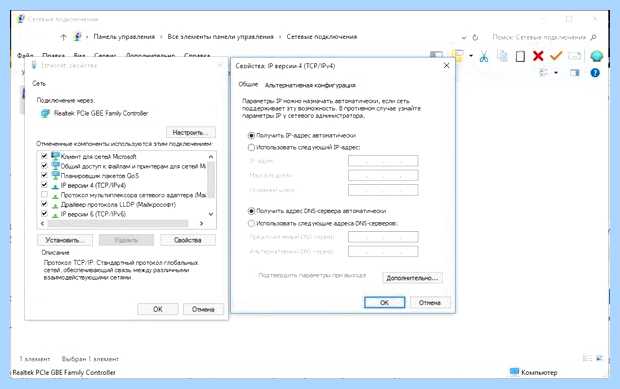620x389 pixels.
Task: Click Все элементы панели управления breadcrumb
Action: (220, 37)
